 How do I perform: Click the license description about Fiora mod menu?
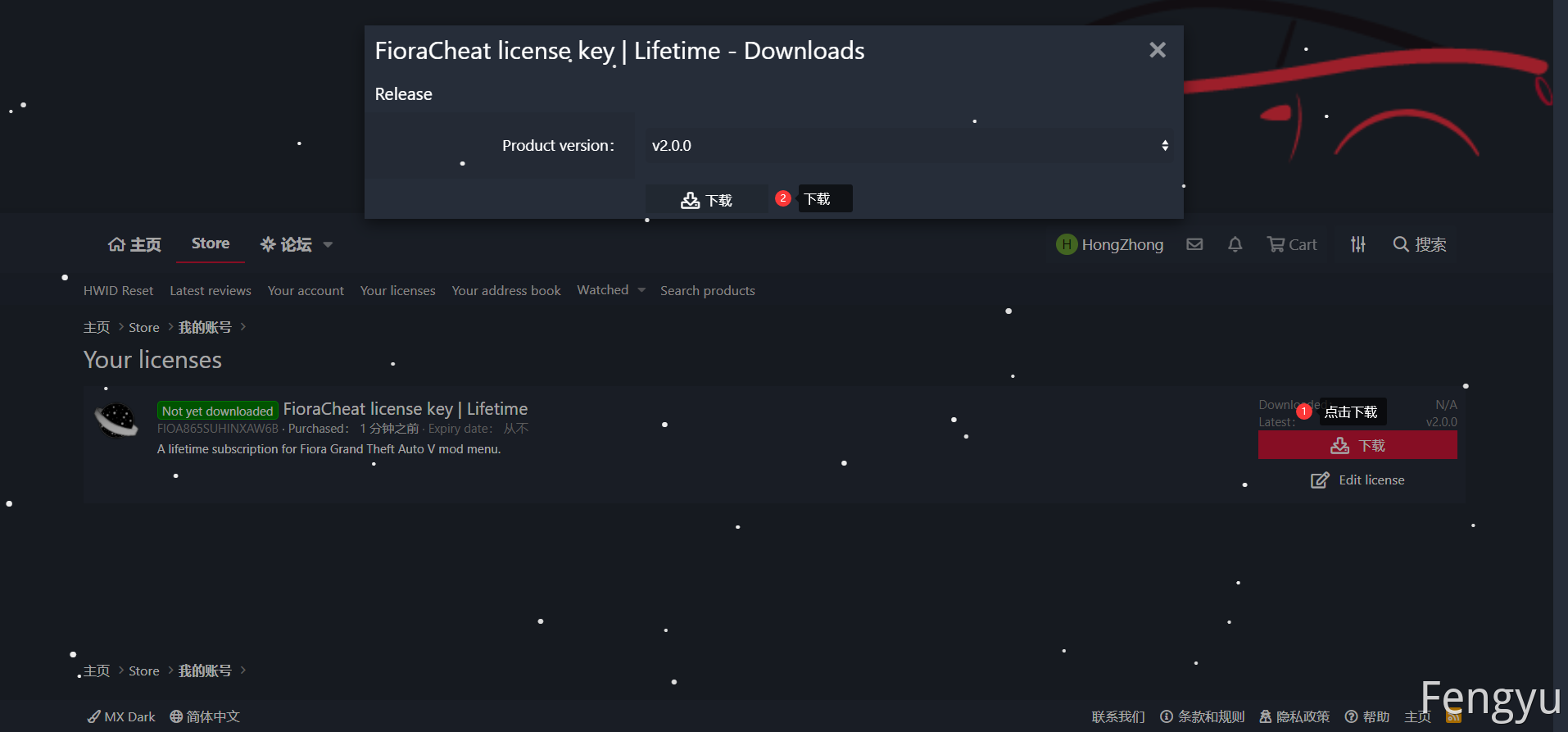(329, 449)
